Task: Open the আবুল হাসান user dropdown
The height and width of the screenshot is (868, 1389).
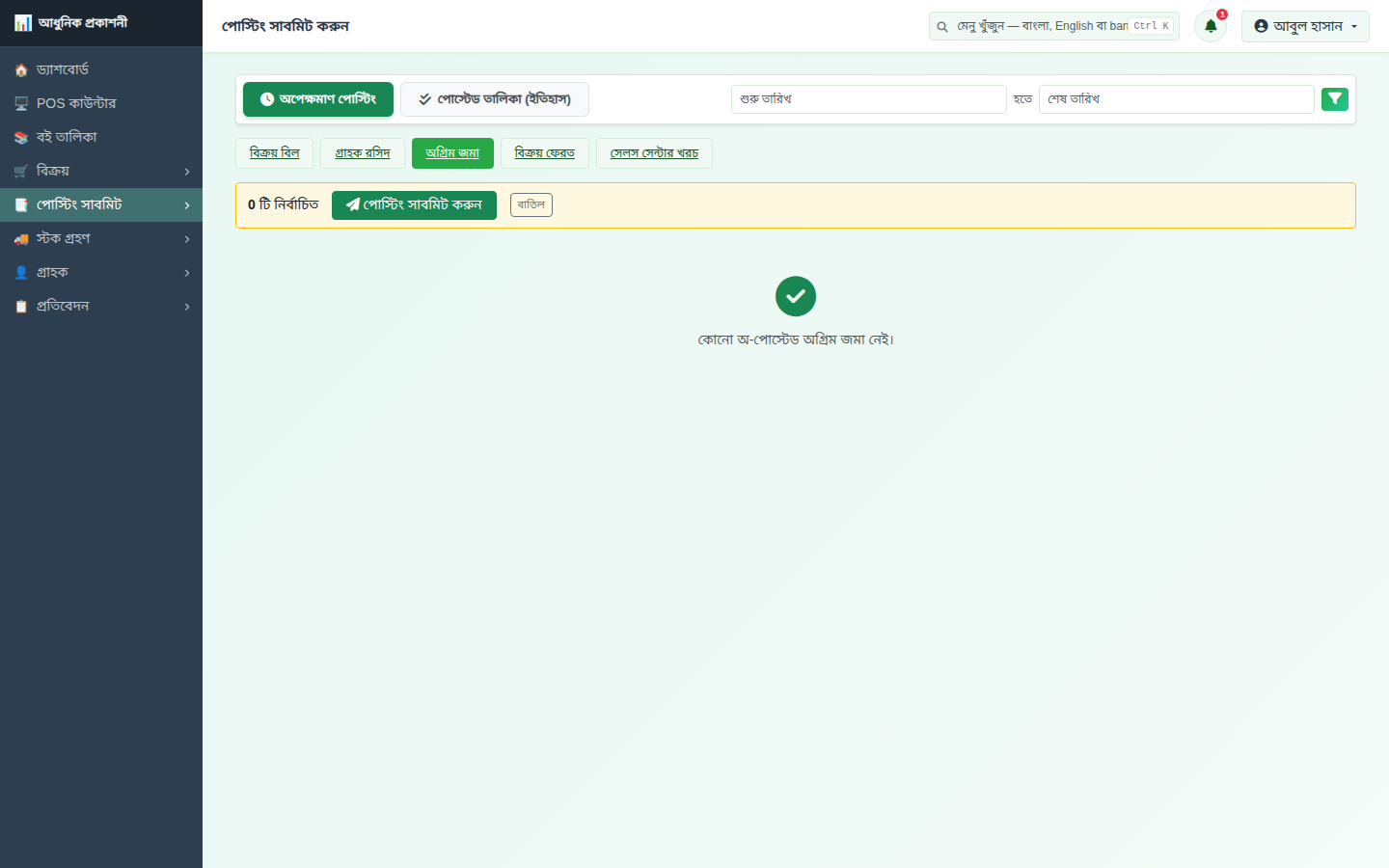Action: click(1305, 26)
